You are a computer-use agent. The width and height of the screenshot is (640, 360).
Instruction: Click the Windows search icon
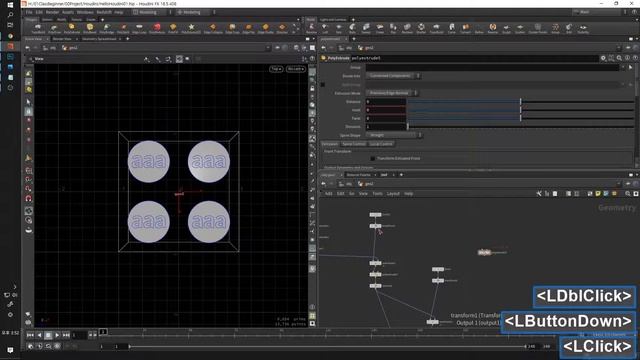click(x=10, y=15)
